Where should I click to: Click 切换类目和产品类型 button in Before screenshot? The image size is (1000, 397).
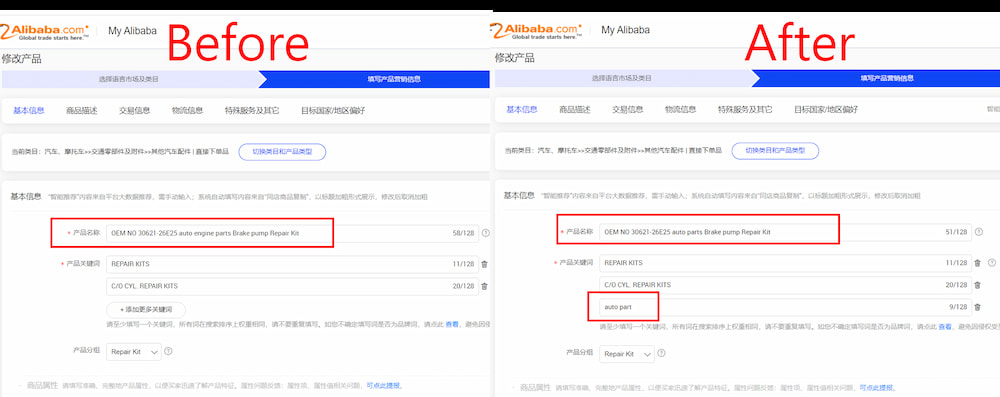[x=283, y=152]
